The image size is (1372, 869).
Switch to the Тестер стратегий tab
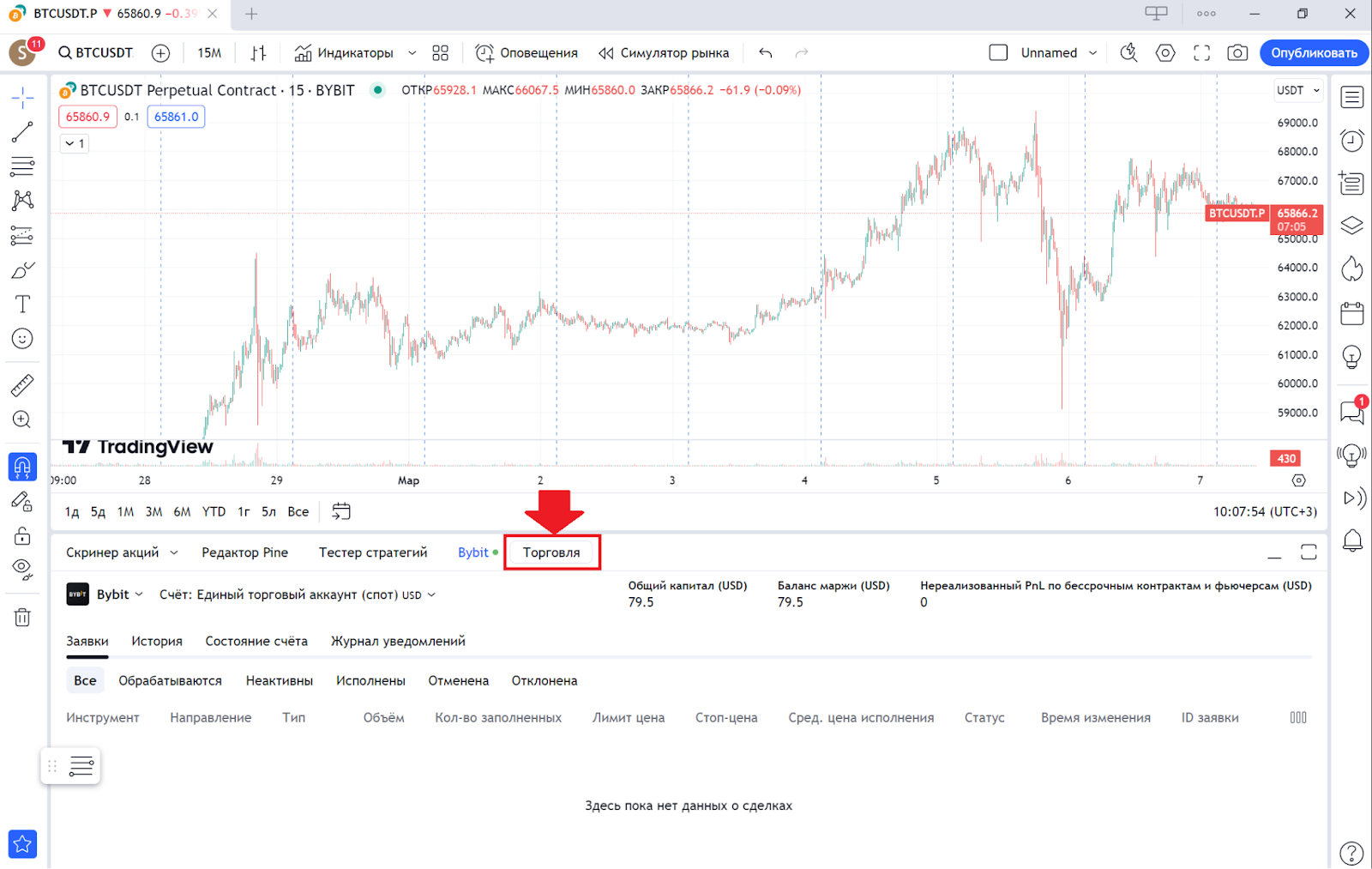click(x=373, y=552)
